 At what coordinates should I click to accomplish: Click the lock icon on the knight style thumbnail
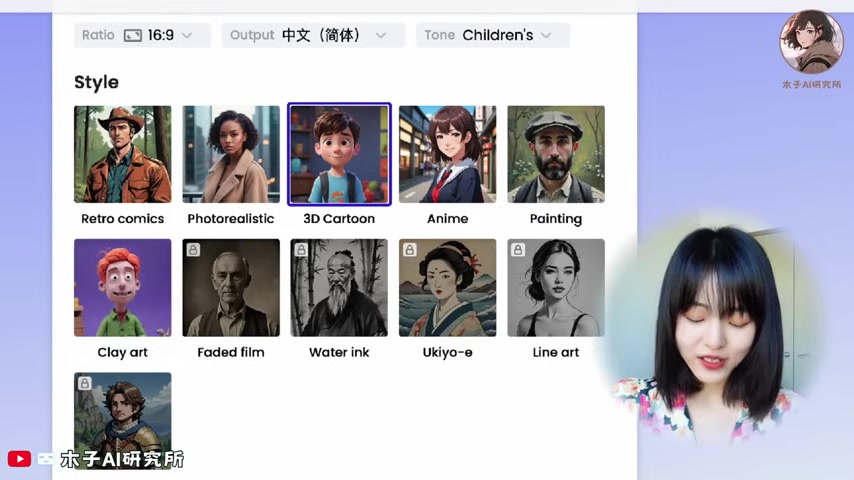[x=84, y=383]
